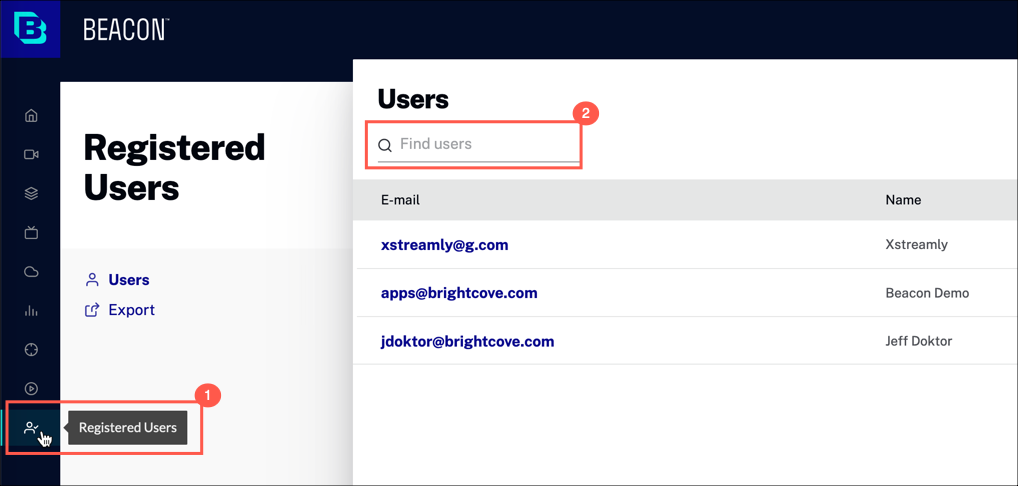Select the stacked layers sidebar icon

tap(31, 194)
